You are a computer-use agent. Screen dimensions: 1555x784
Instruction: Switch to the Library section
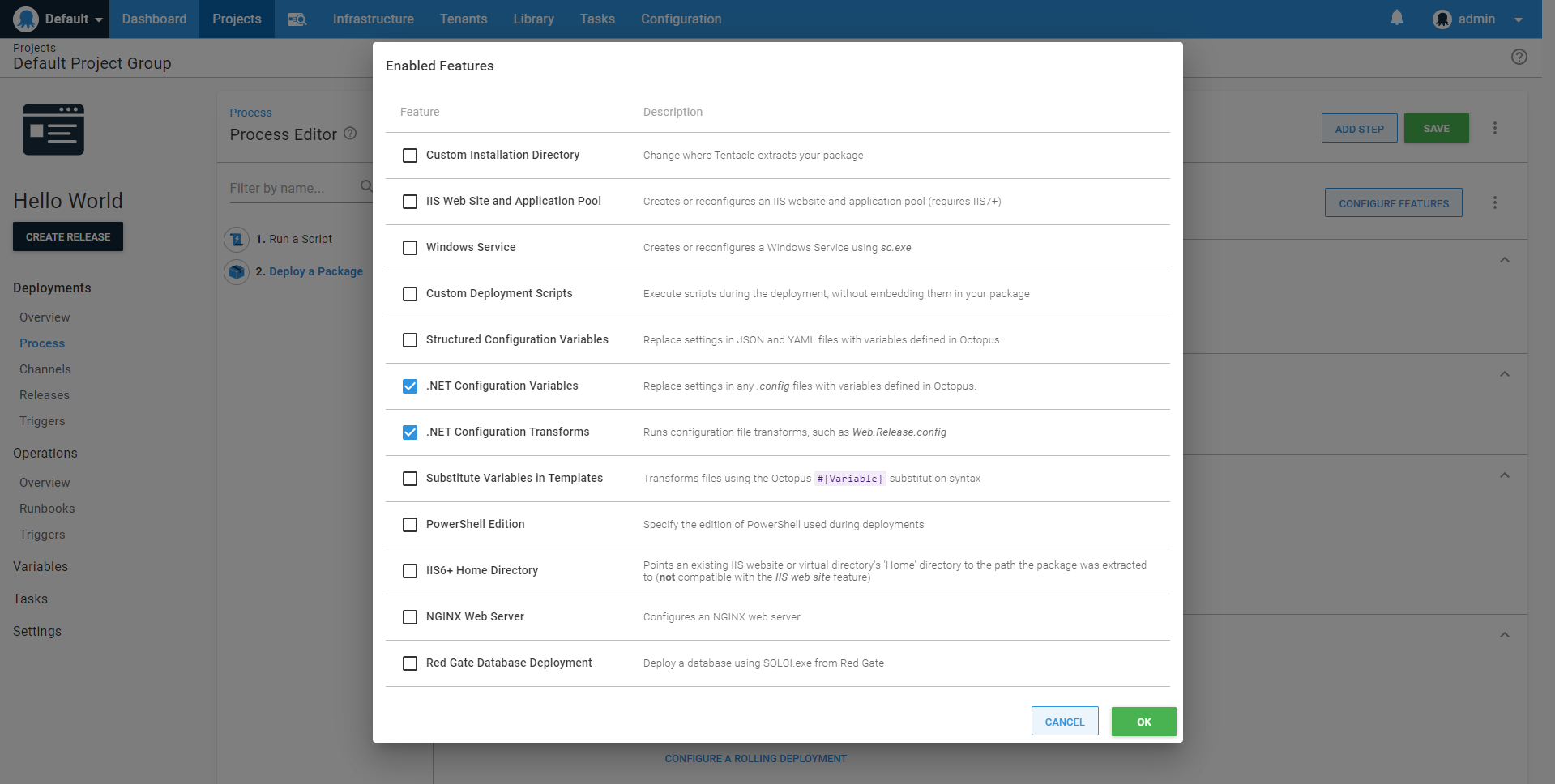(533, 19)
